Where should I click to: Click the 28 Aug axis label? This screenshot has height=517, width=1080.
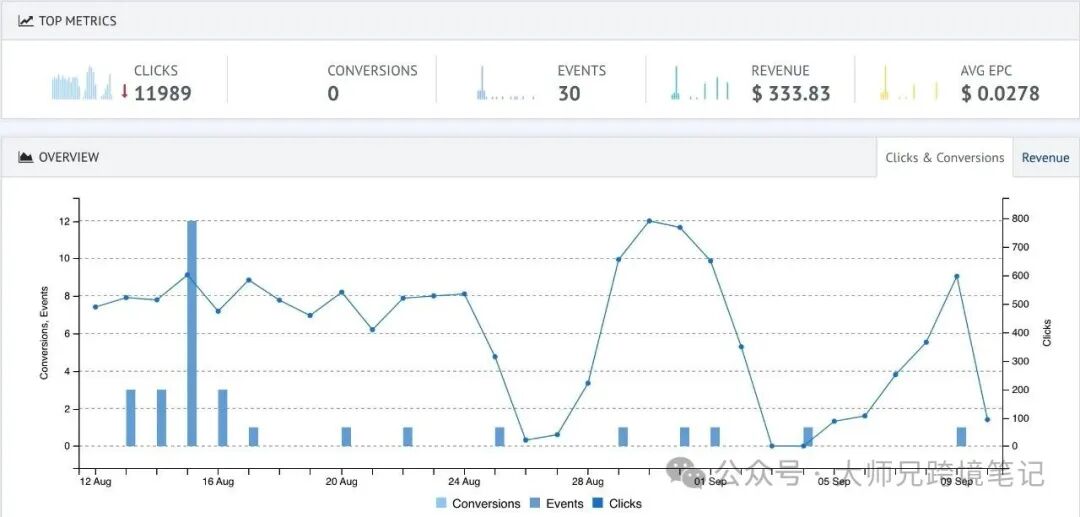coord(588,481)
